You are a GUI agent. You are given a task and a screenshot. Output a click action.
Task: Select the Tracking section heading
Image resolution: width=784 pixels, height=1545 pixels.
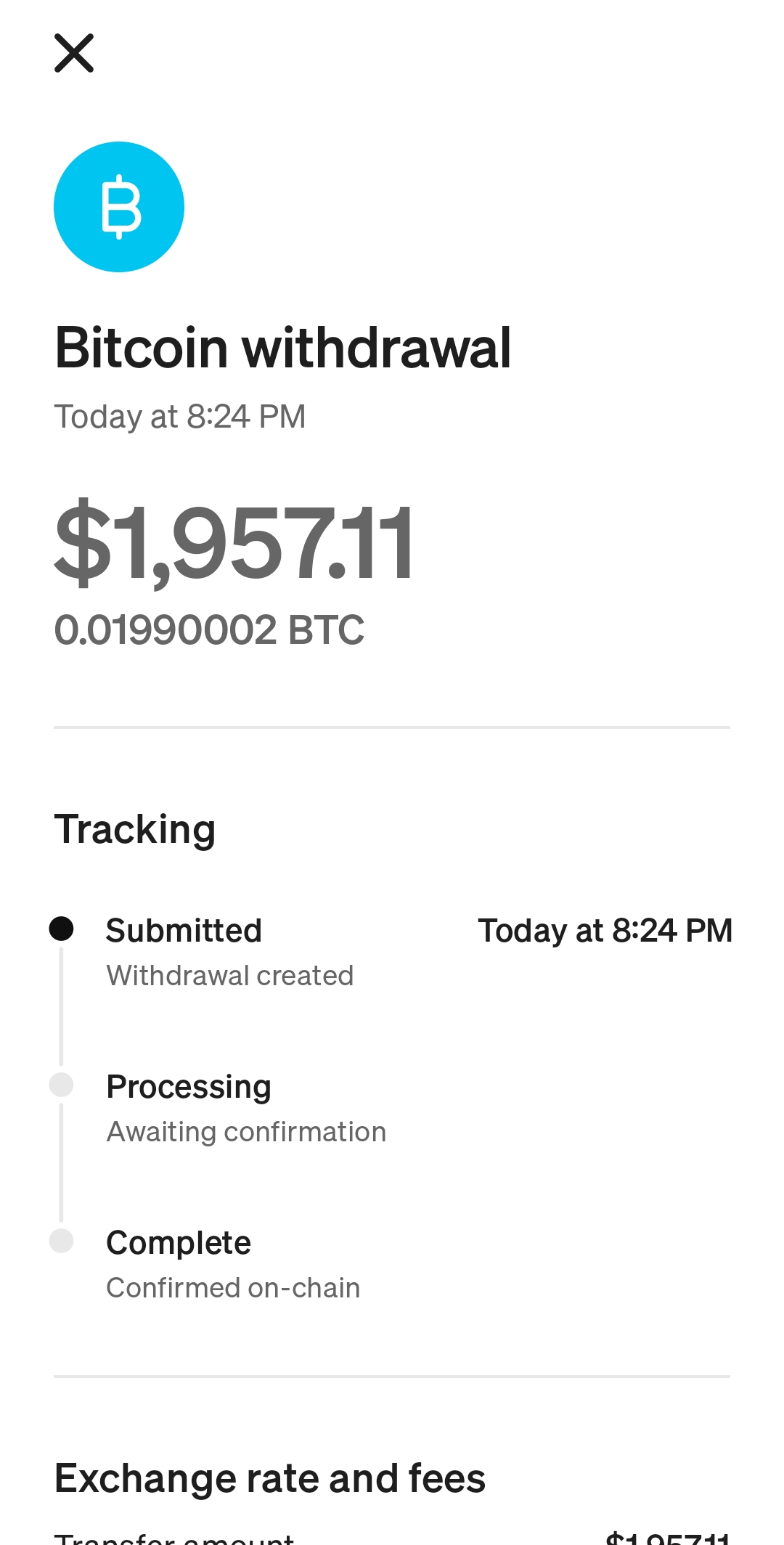click(x=135, y=829)
